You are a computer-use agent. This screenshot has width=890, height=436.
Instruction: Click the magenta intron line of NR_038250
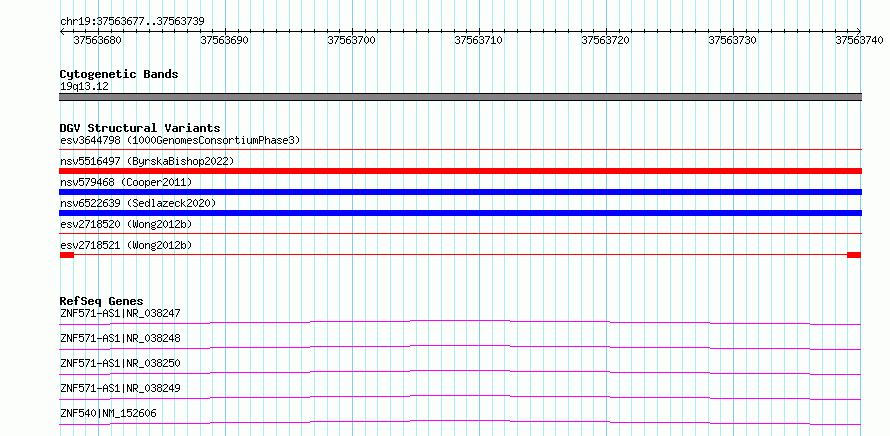click(460, 371)
